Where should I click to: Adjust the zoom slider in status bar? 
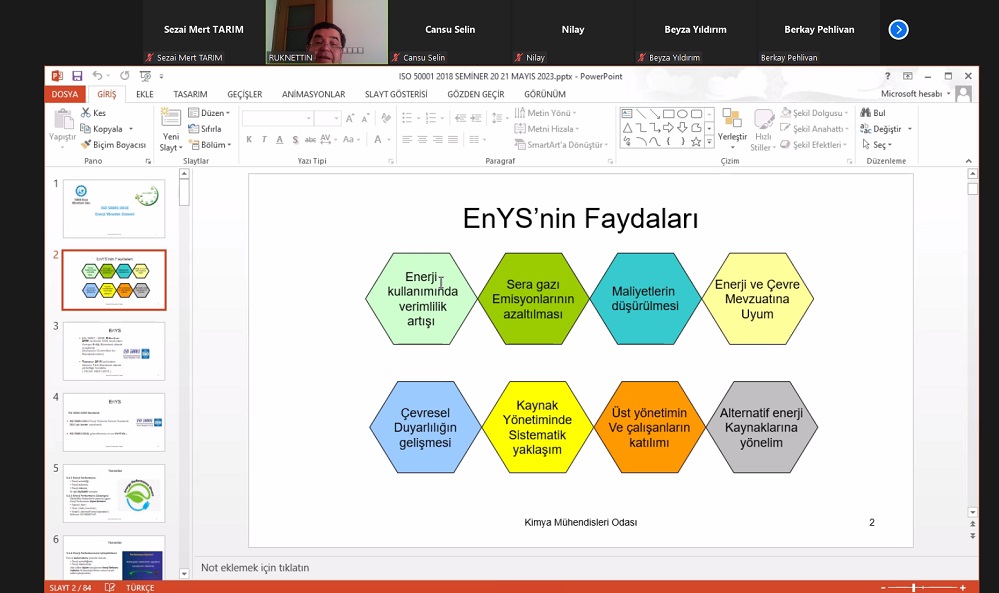(x=916, y=587)
